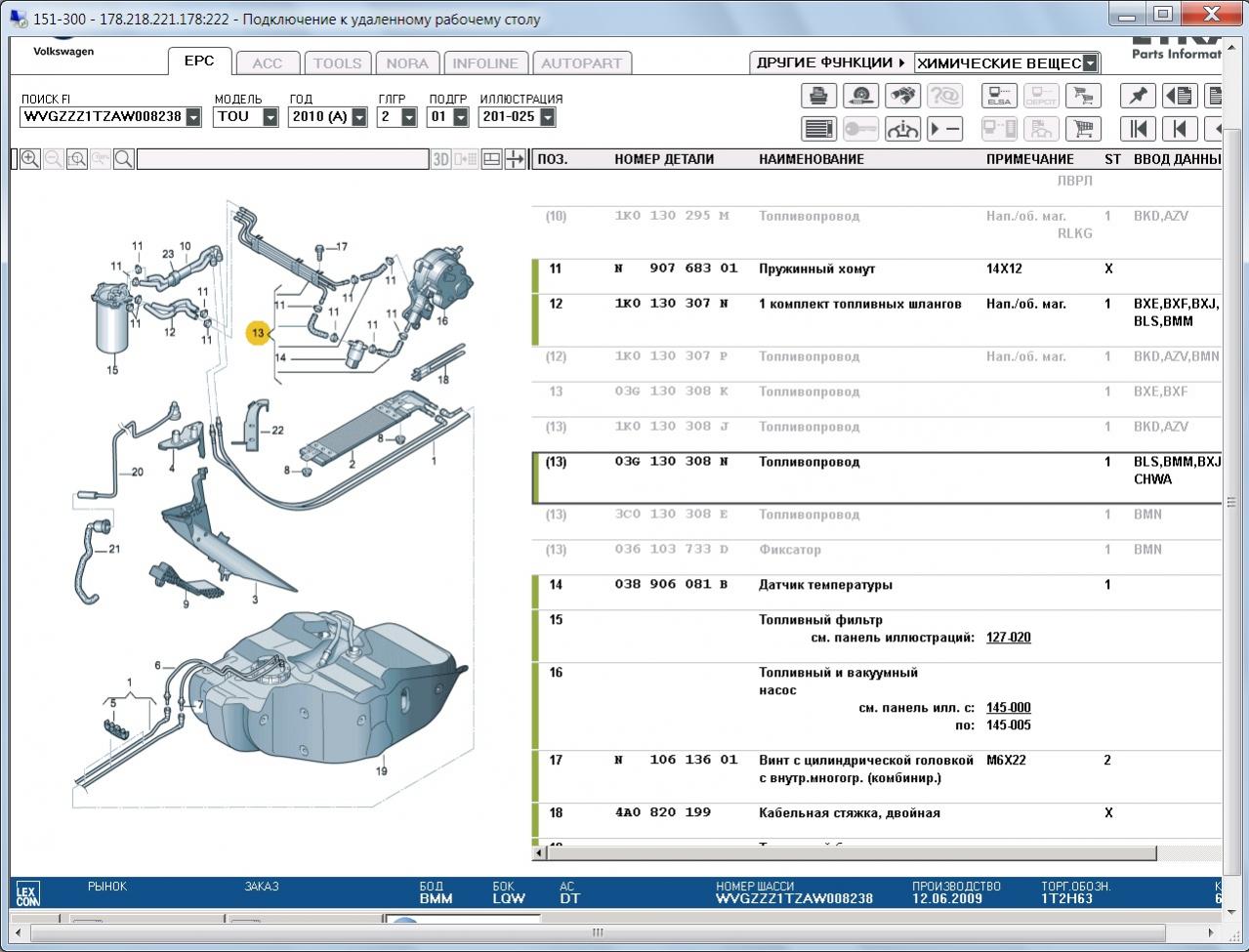Click the НАИМЕНОВАНИЕ column header
The height and width of the screenshot is (952, 1249).
point(812,159)
